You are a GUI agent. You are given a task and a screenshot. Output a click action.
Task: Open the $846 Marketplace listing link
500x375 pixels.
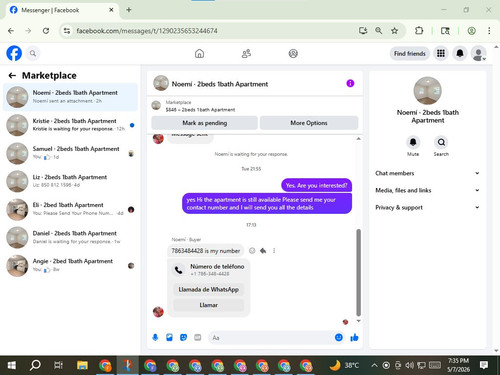coord(200,109)
